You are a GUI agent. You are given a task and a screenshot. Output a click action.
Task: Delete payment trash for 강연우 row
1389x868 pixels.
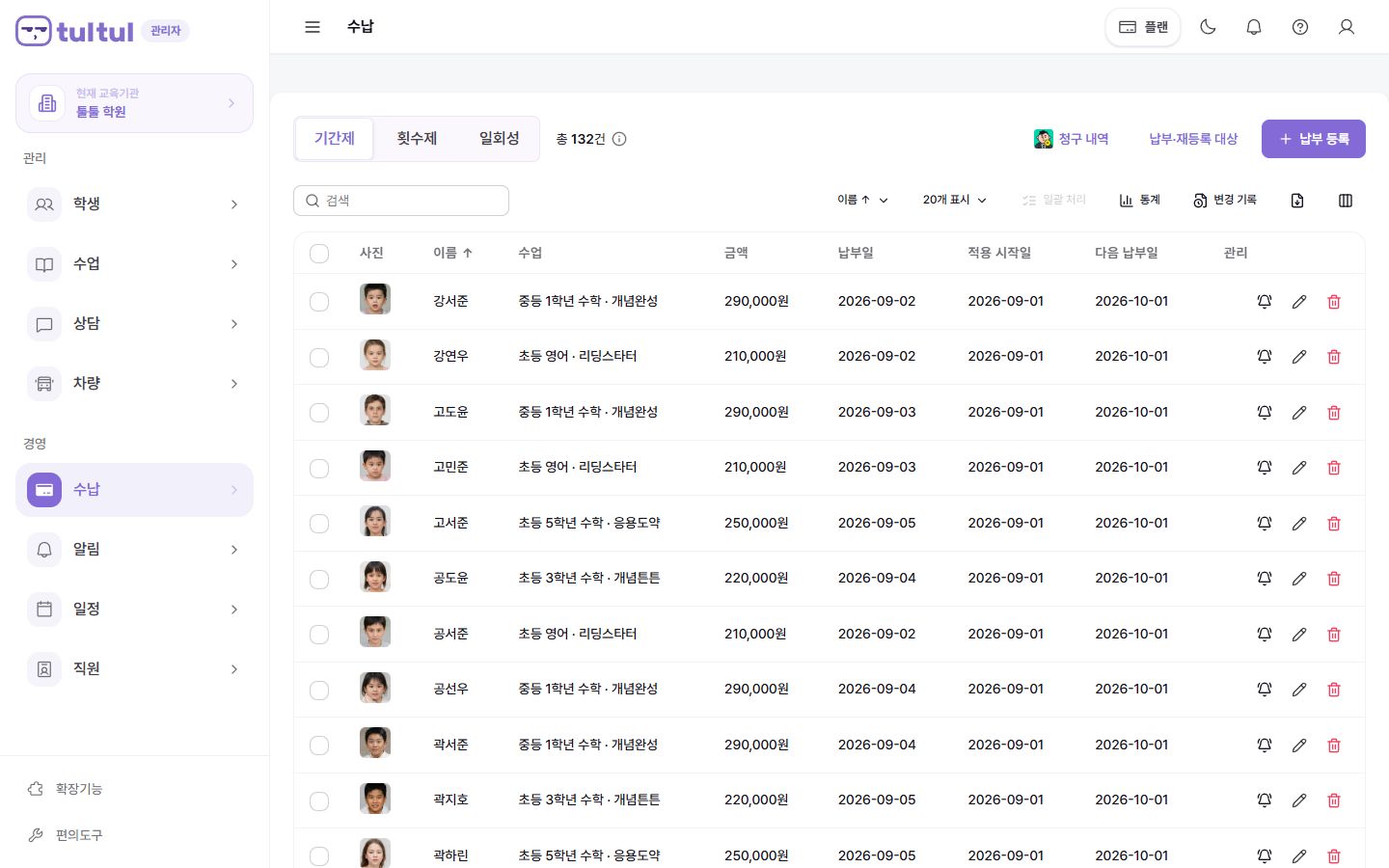pyautogui.click(x=1334, y=357)
